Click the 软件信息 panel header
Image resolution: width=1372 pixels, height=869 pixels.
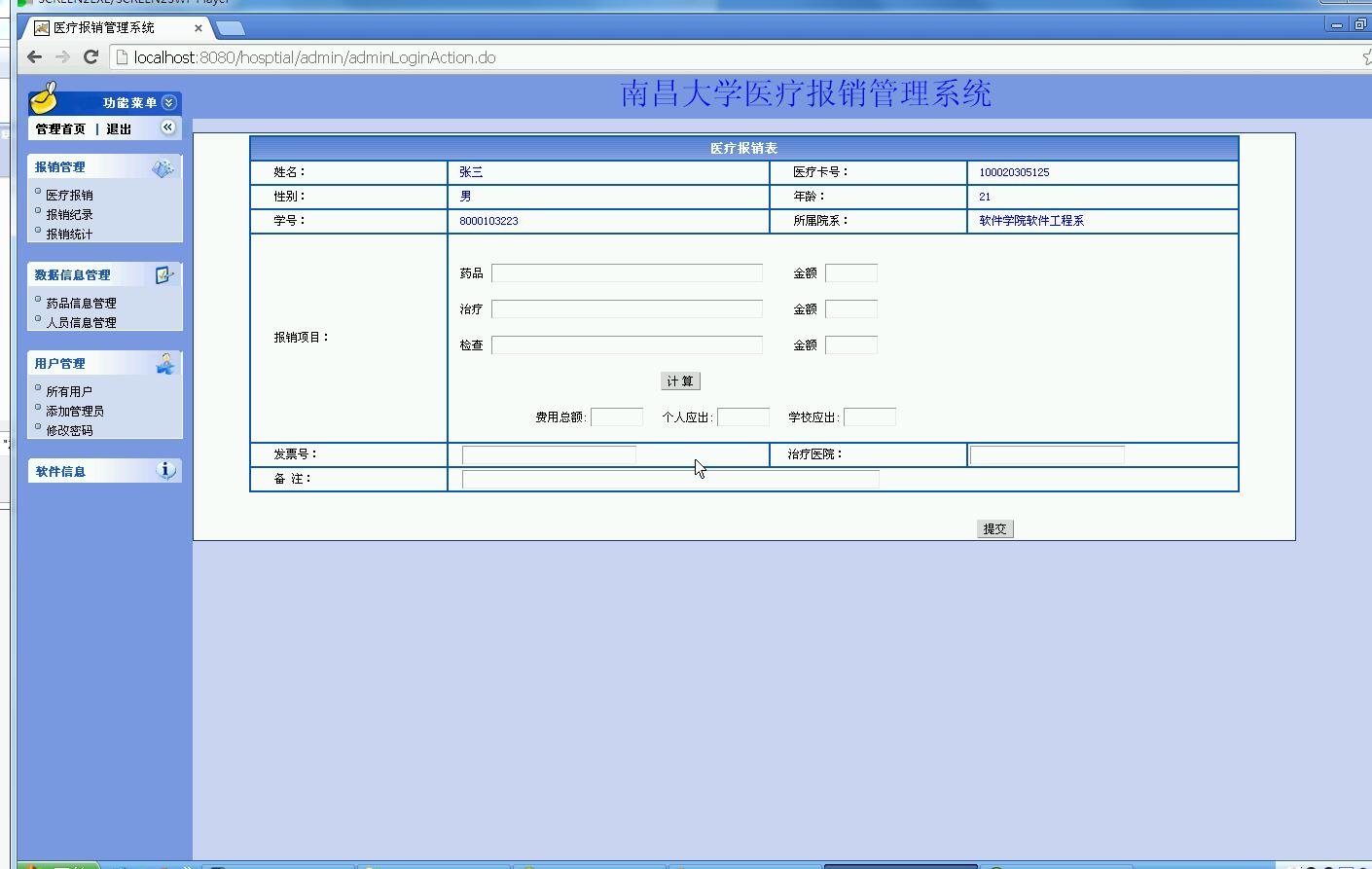click(x=105, y=471)
